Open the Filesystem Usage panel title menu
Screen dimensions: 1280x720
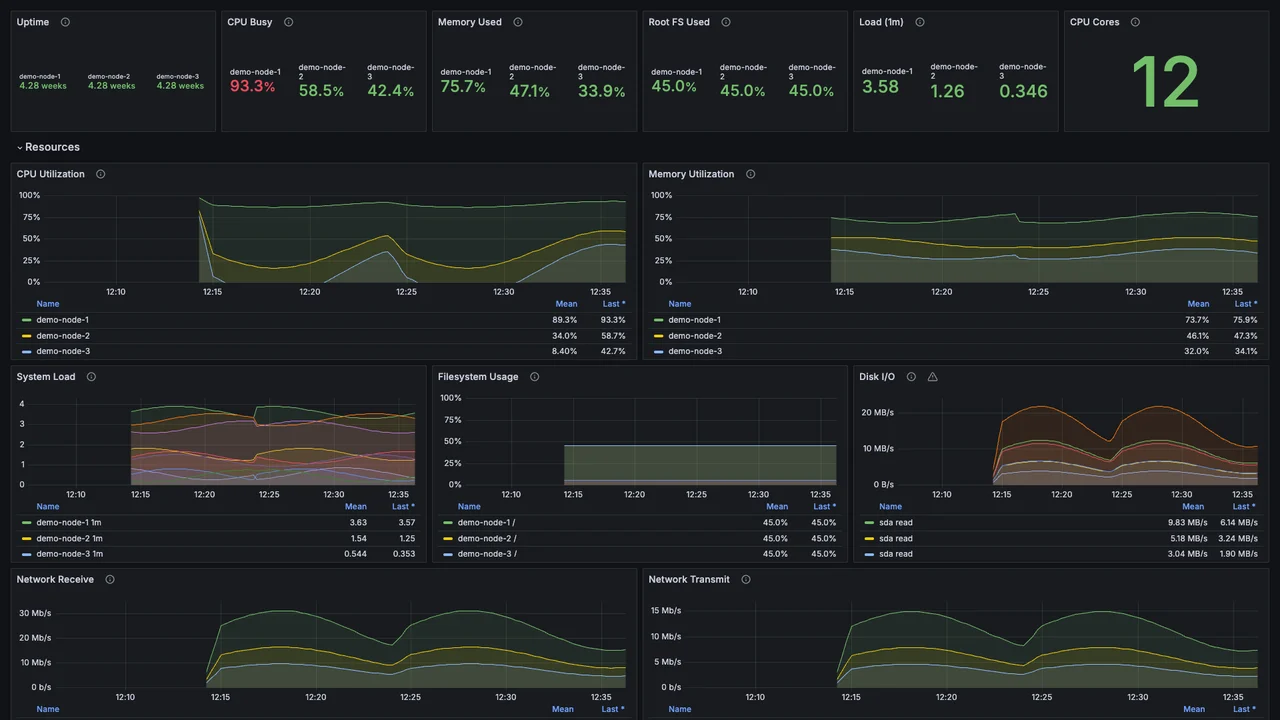478,377
